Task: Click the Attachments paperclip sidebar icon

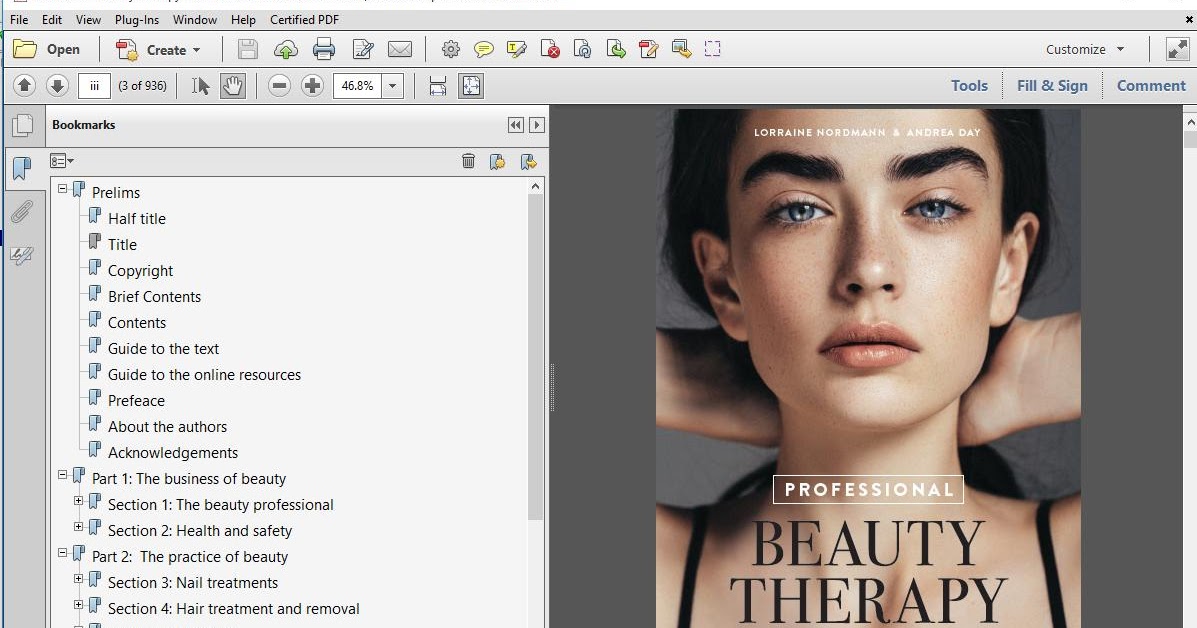Action: 24,211
